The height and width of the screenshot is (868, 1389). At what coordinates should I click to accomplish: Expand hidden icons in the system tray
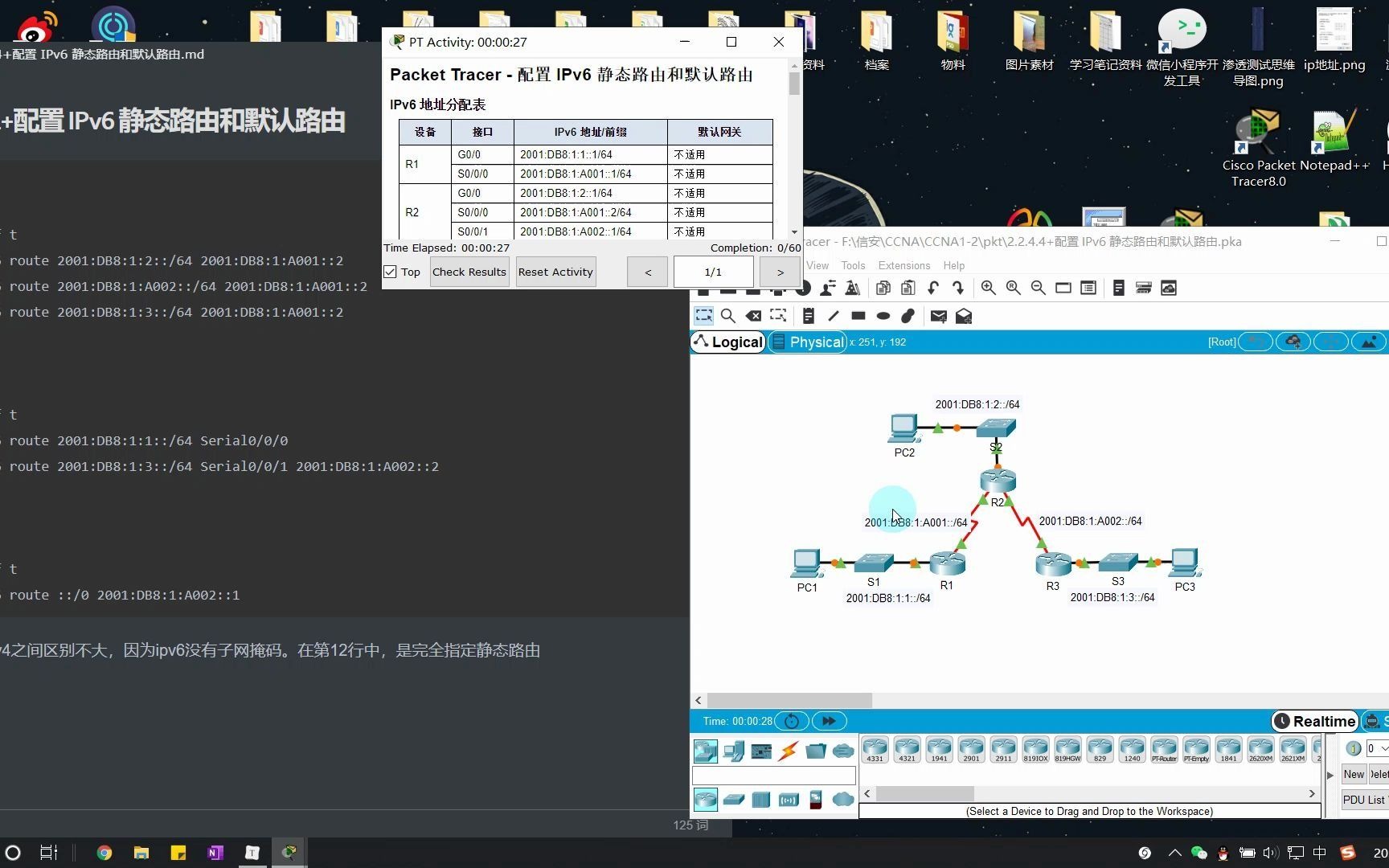(x=1174, y=853)
